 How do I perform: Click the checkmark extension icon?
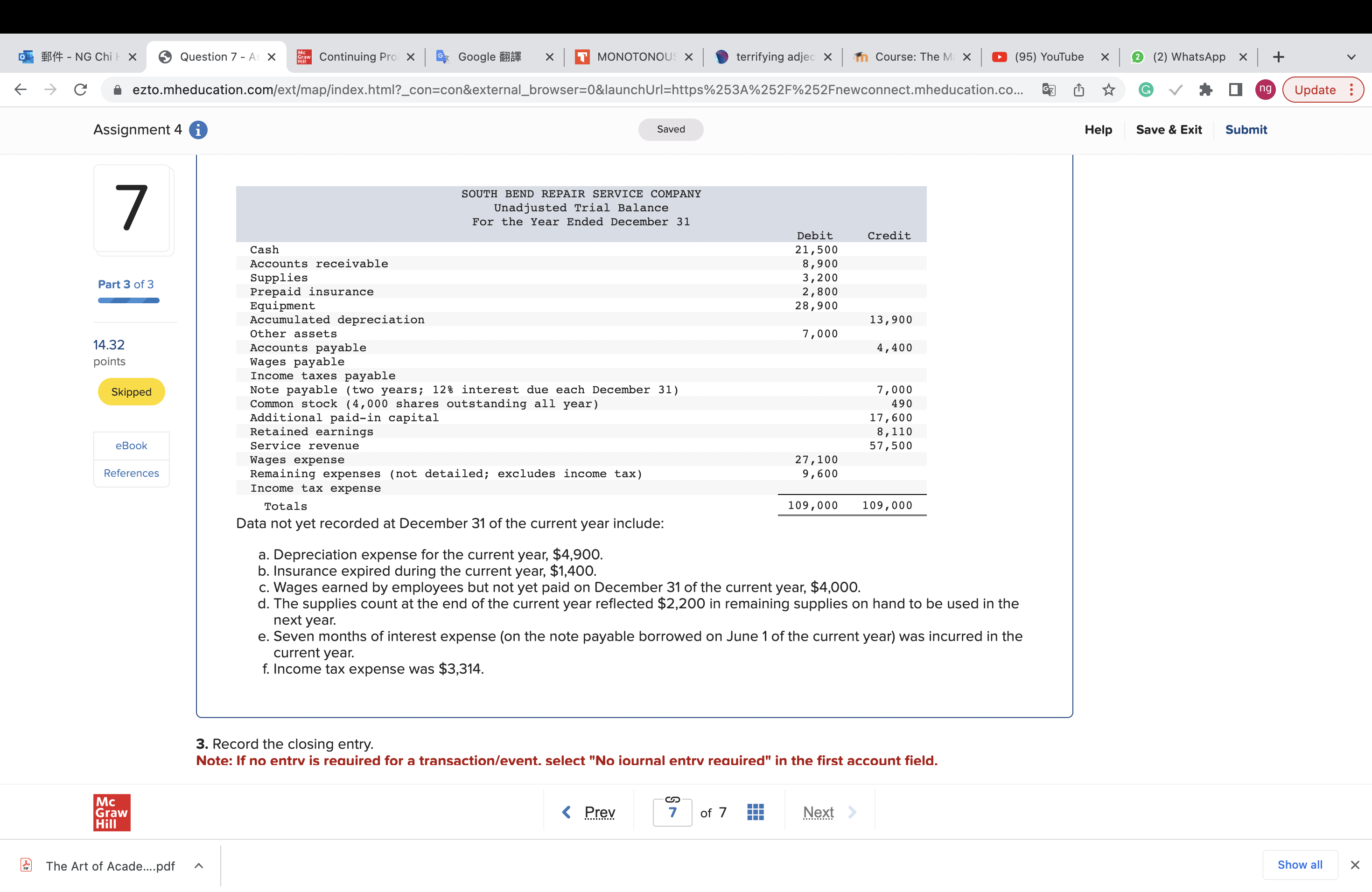(1176, 90)
